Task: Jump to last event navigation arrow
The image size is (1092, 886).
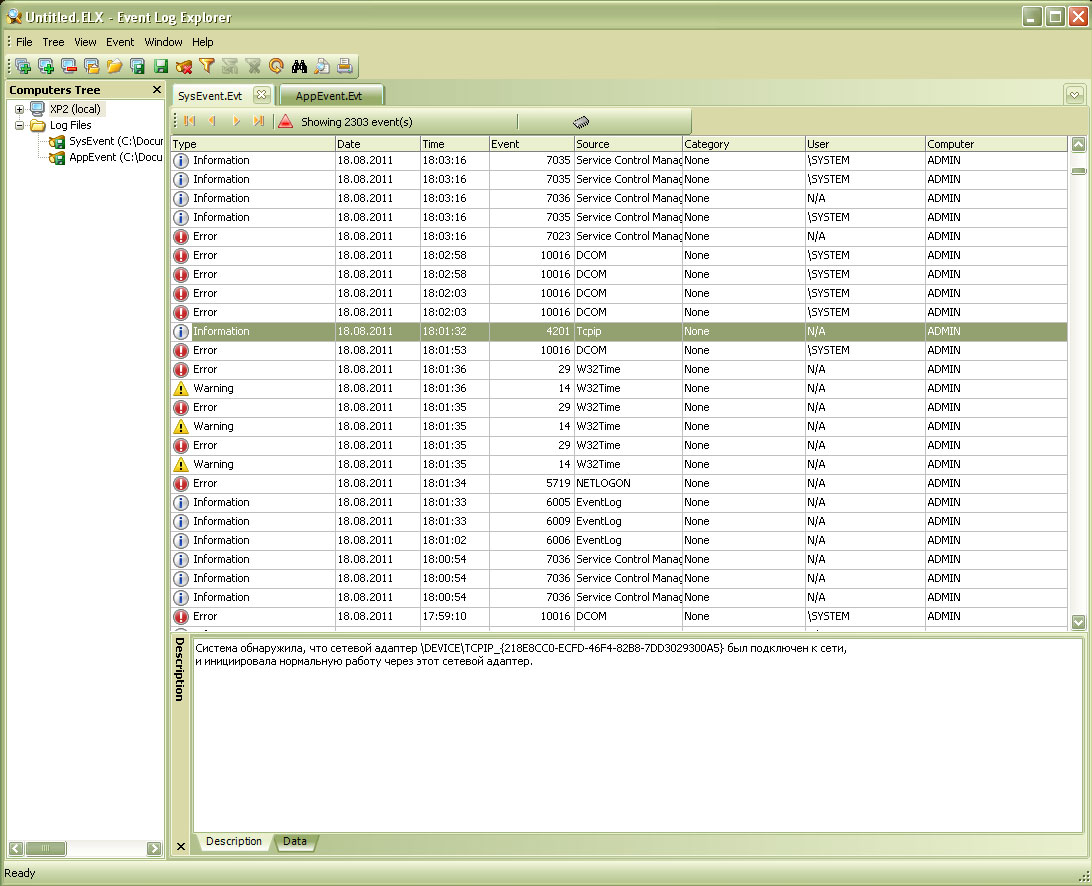Action: [x=259, y=122]
